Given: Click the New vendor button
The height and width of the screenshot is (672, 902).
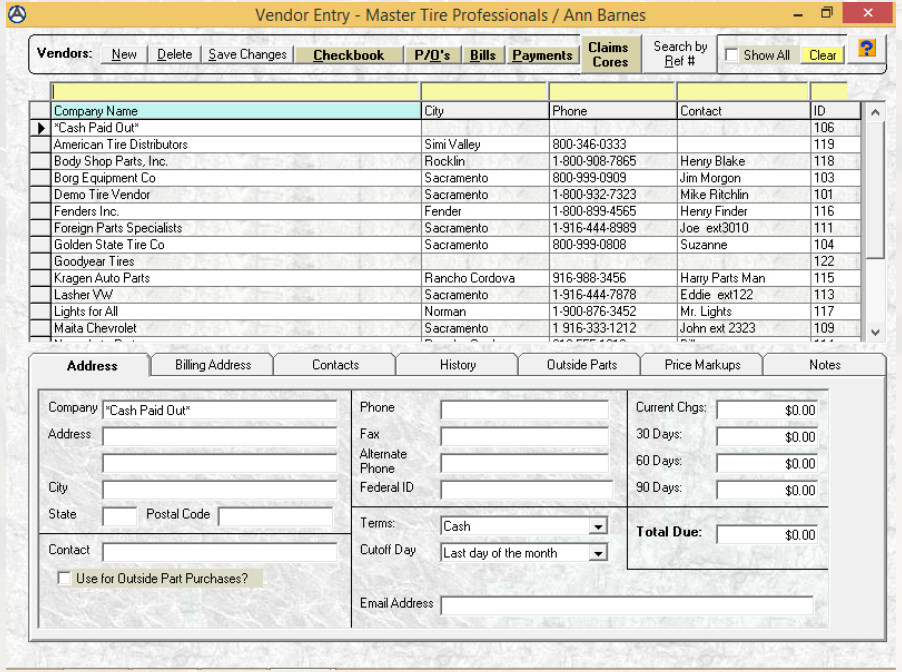Looking at the screenshot, I should click(124, 55).
